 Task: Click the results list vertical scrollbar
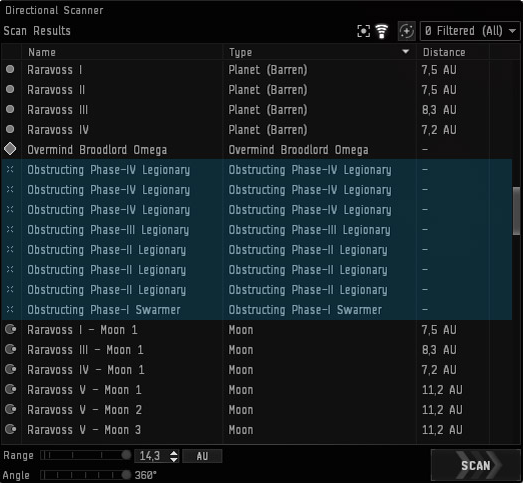coord(516,211)
